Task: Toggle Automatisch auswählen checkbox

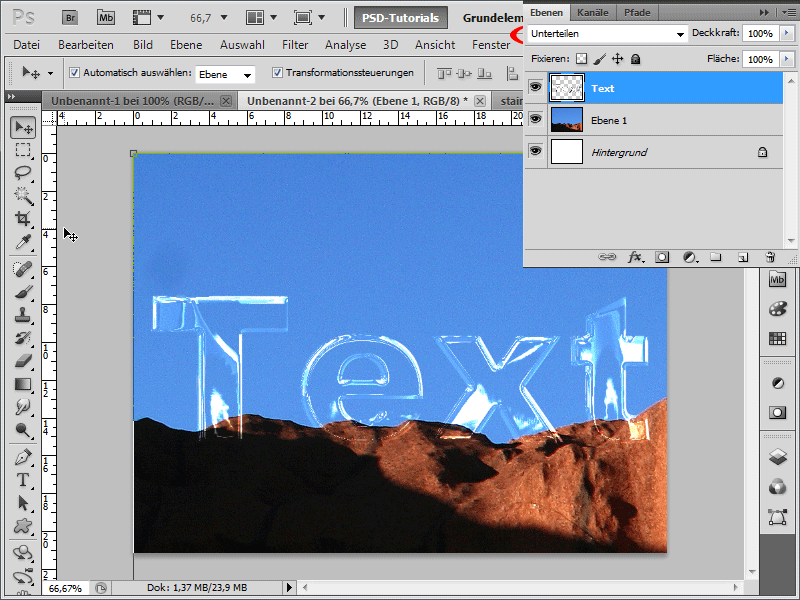Action: [74, 72]
